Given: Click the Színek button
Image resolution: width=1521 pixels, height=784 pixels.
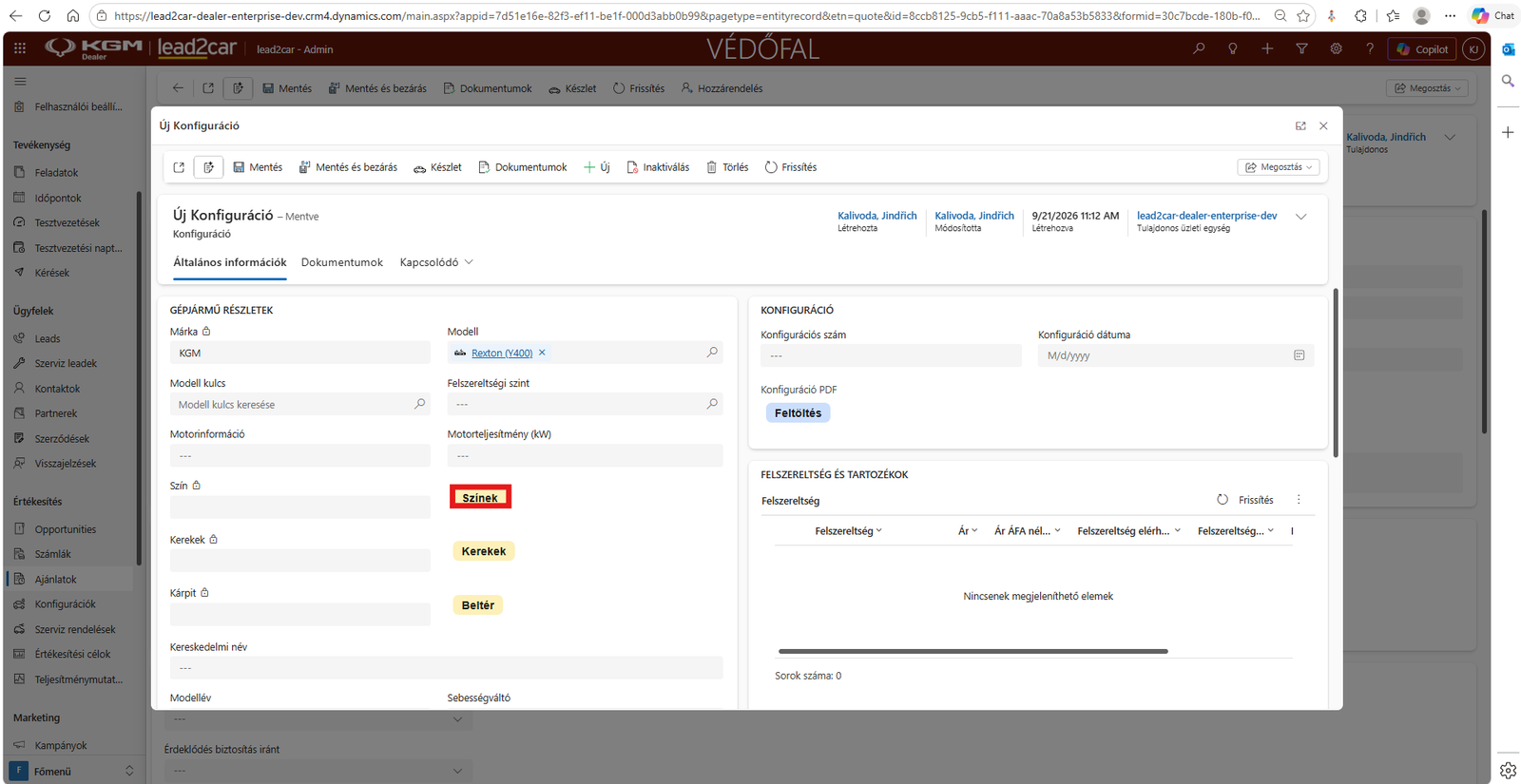Looking at the screenshot, I should pos(480,498).
